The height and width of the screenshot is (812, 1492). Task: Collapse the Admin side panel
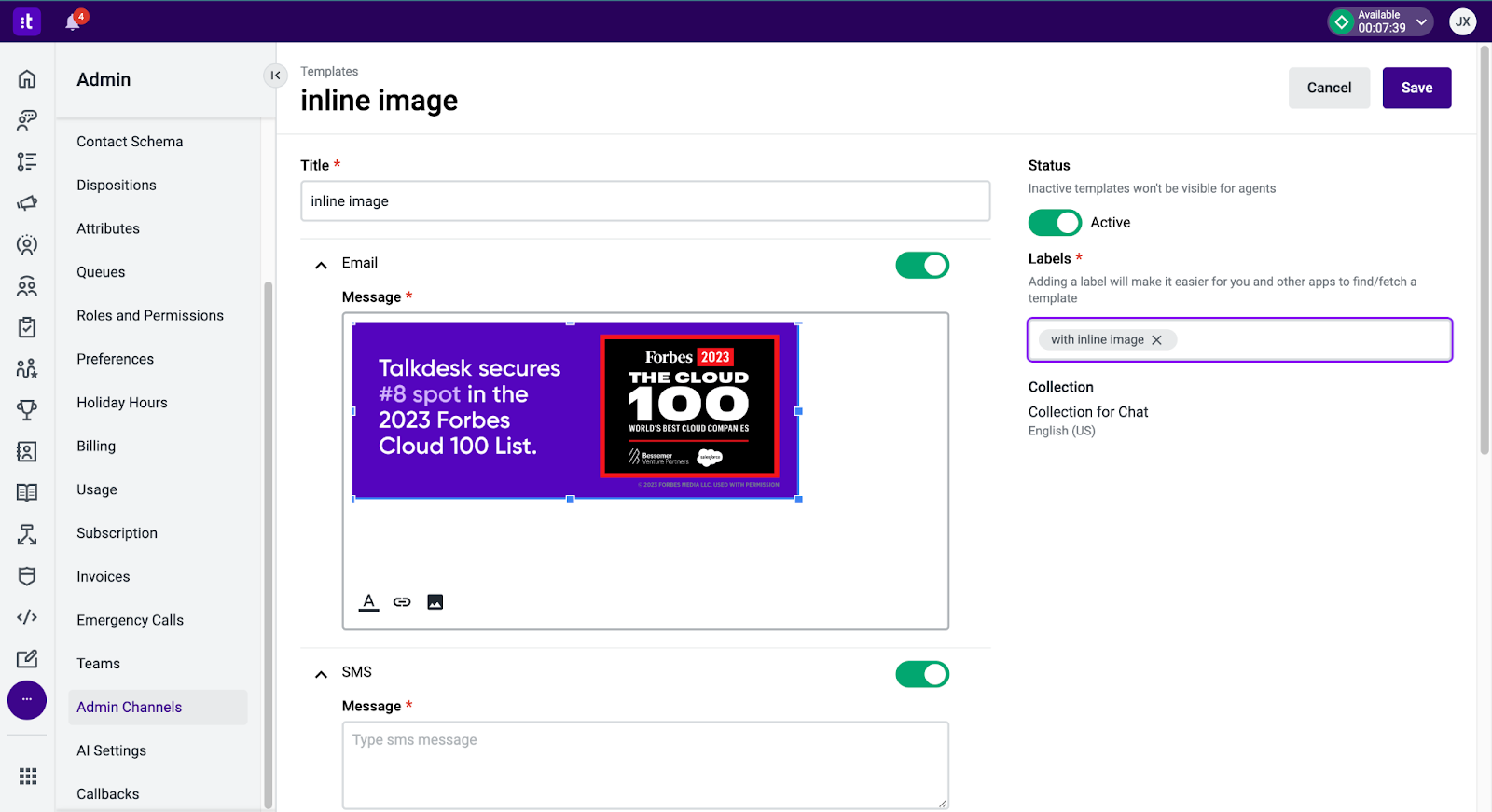pyautogui.click(x=275, y=76)
